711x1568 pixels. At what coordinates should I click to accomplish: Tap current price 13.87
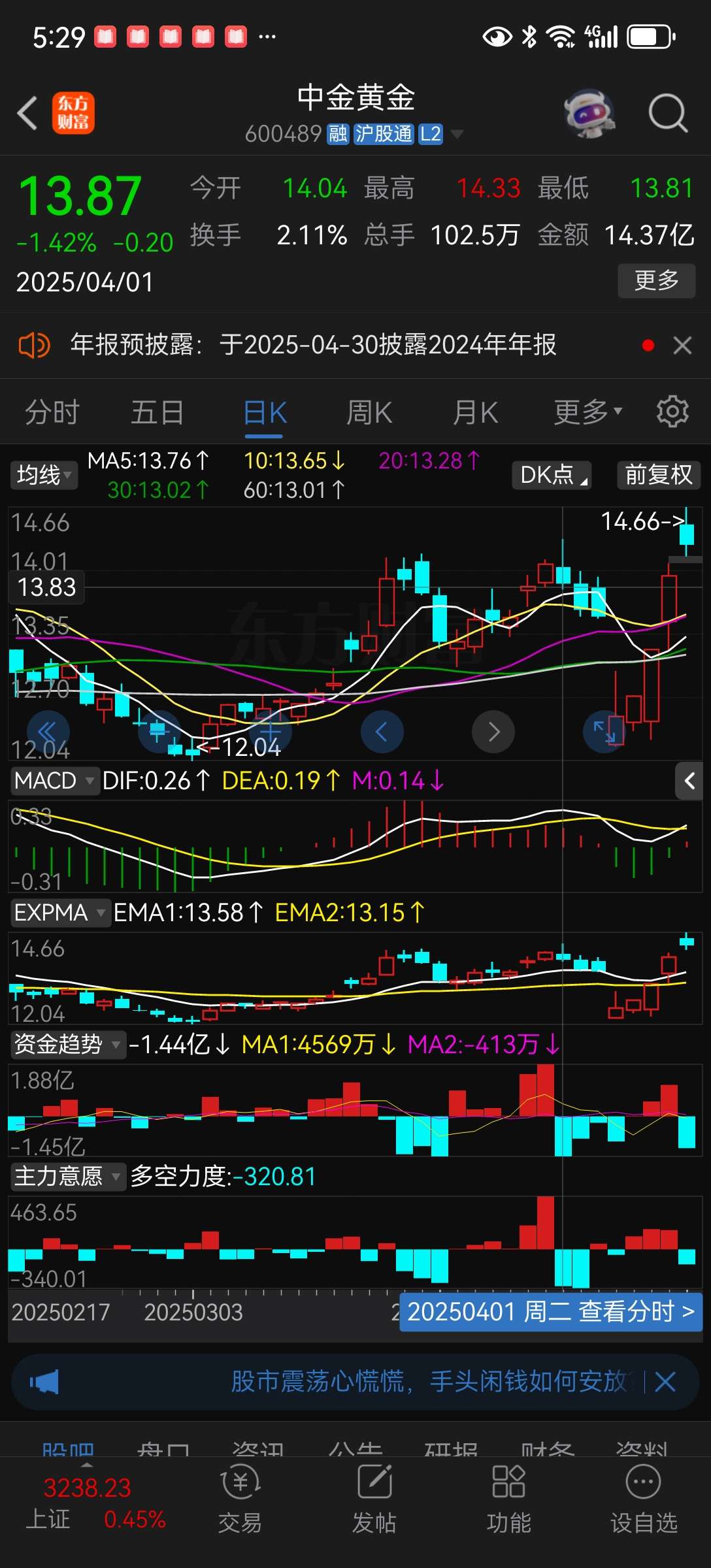point(80,196)
